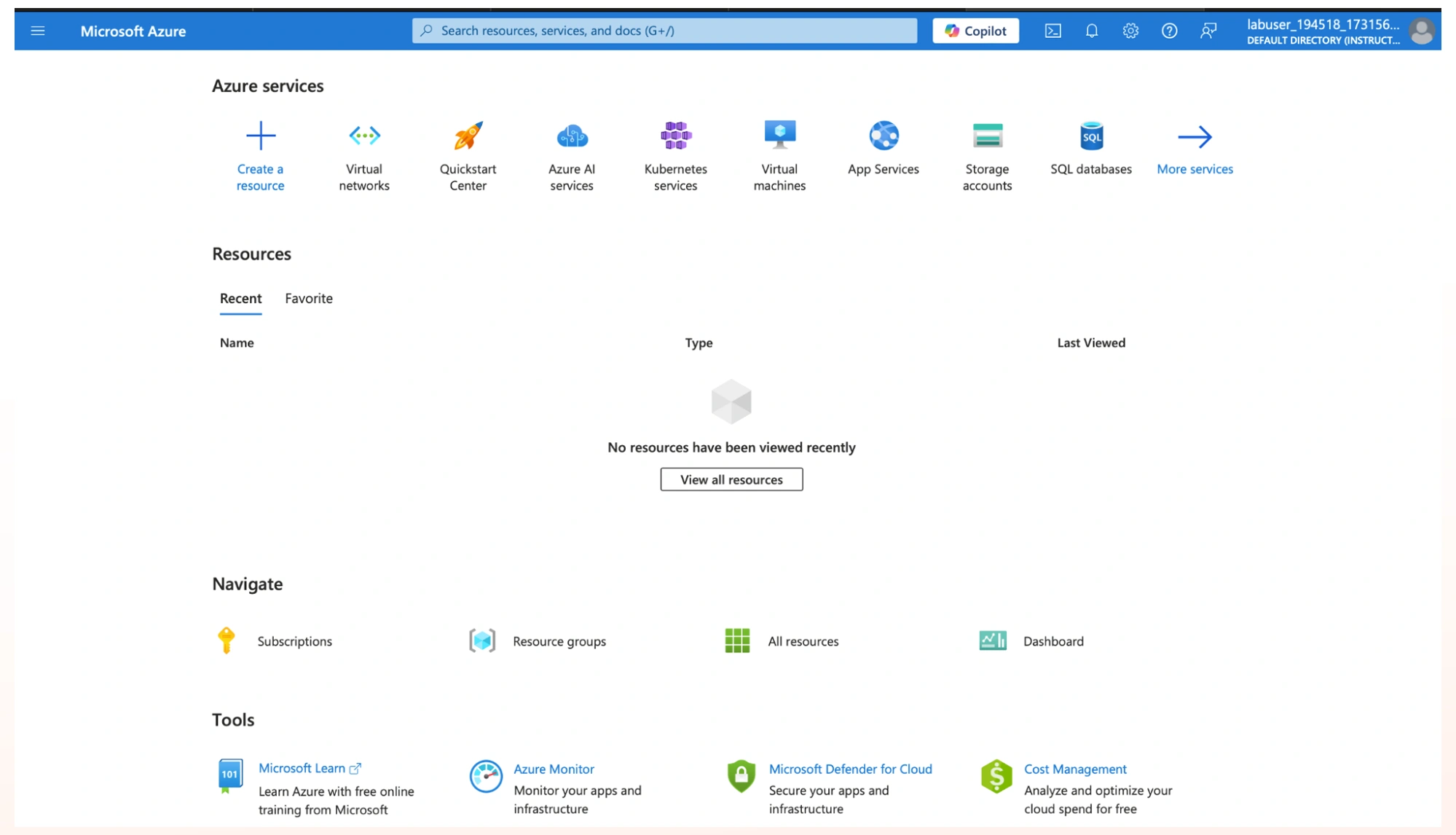Open Quickstart Center rocket icon
1456x835 pixels.
(x=468, y=136)
